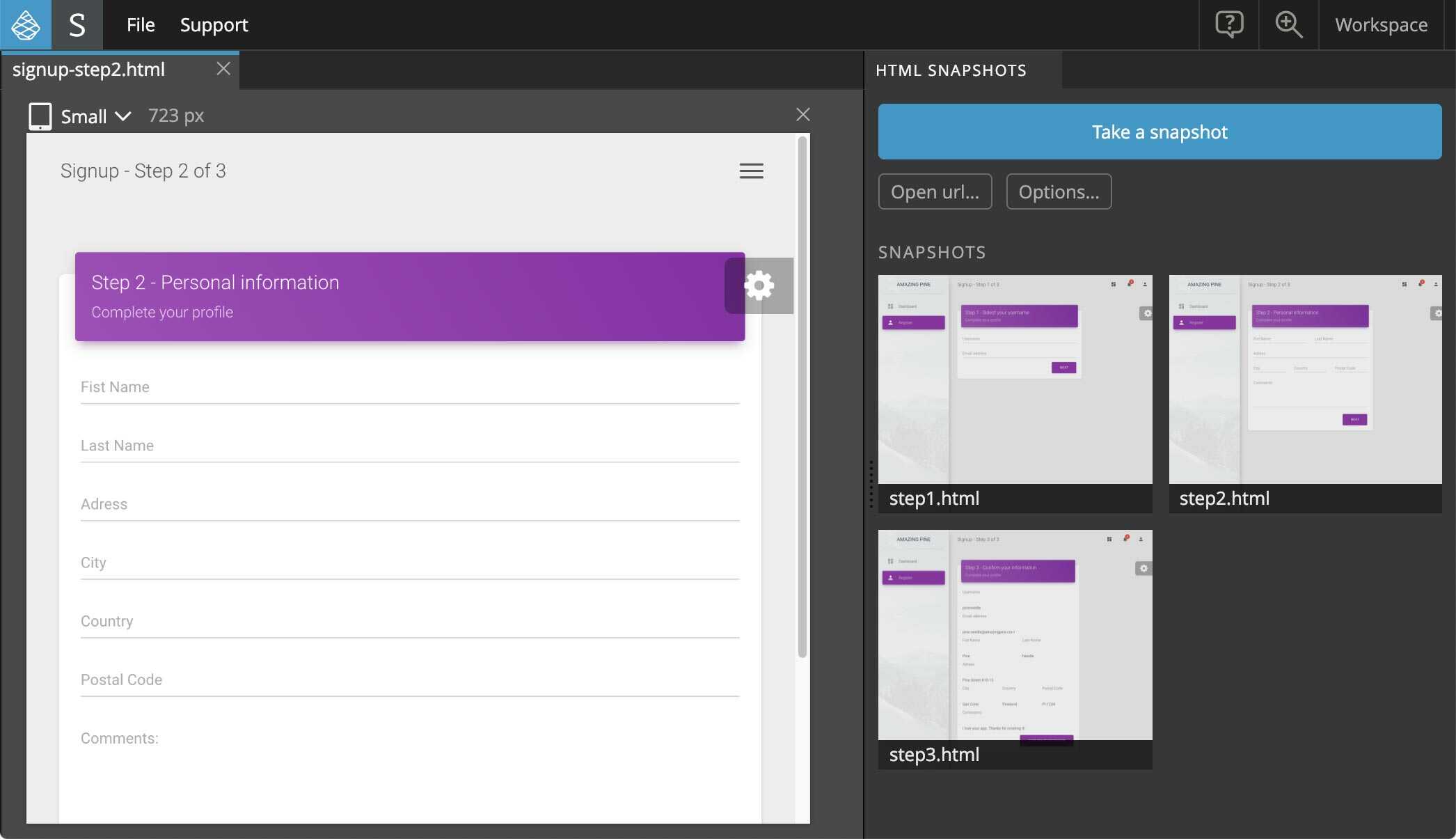Expand the Small device size dropdown

click(x=96, y=116)
